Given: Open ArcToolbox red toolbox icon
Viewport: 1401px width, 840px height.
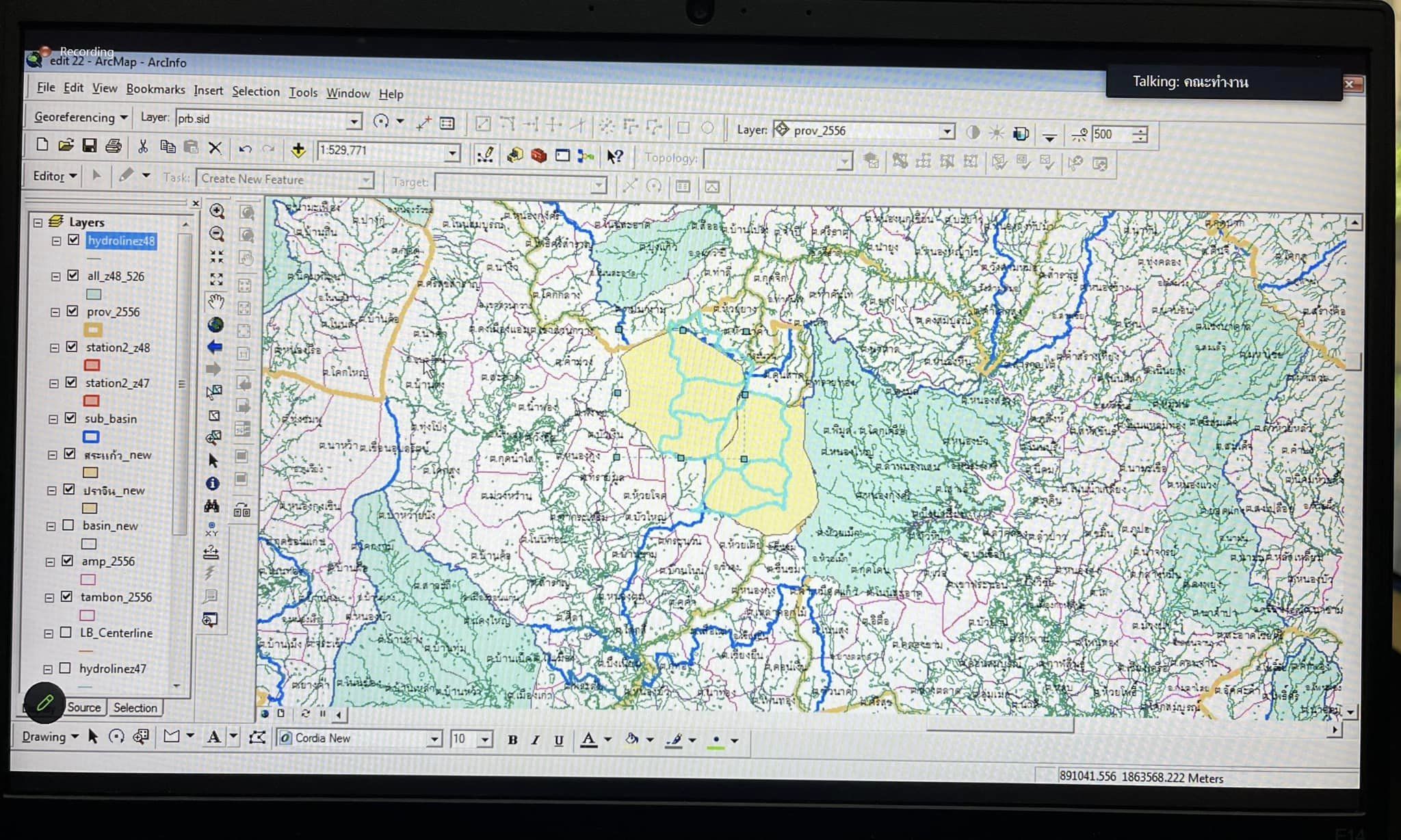Looking at the screenshot, I should 539,155.
